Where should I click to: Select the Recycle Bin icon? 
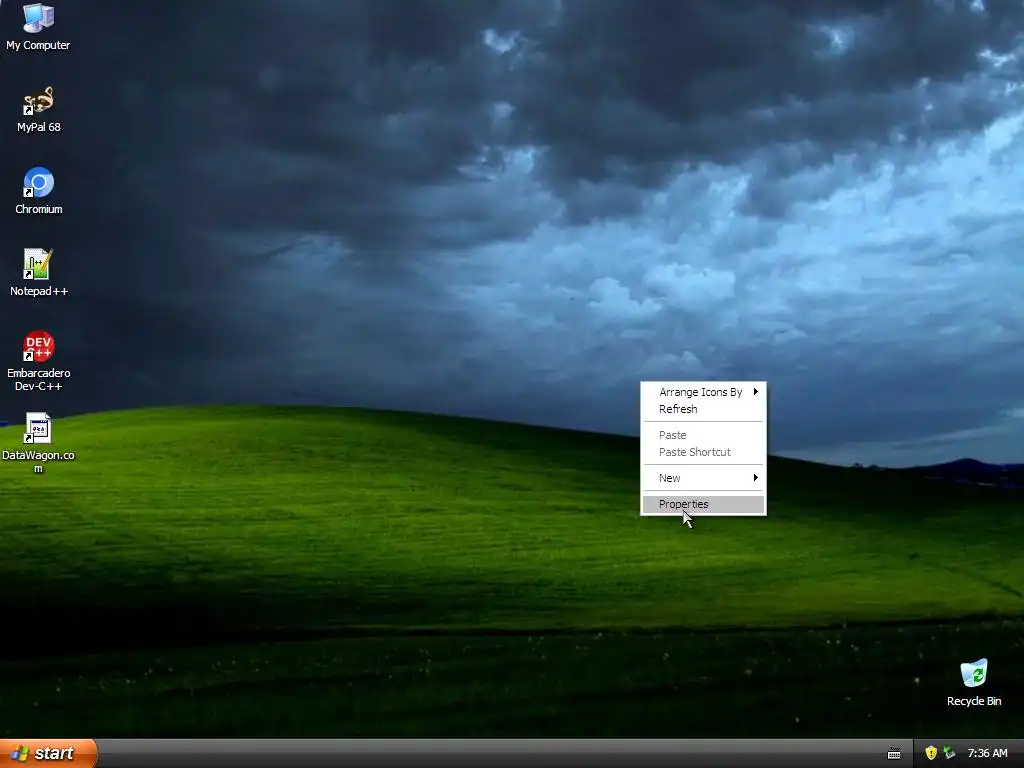point(974,682)
